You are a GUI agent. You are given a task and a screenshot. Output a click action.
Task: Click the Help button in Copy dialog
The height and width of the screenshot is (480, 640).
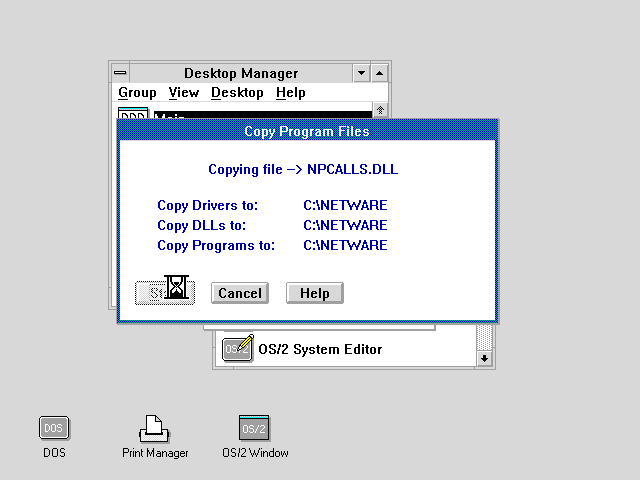pyautogui.click(x=315, y=293)
